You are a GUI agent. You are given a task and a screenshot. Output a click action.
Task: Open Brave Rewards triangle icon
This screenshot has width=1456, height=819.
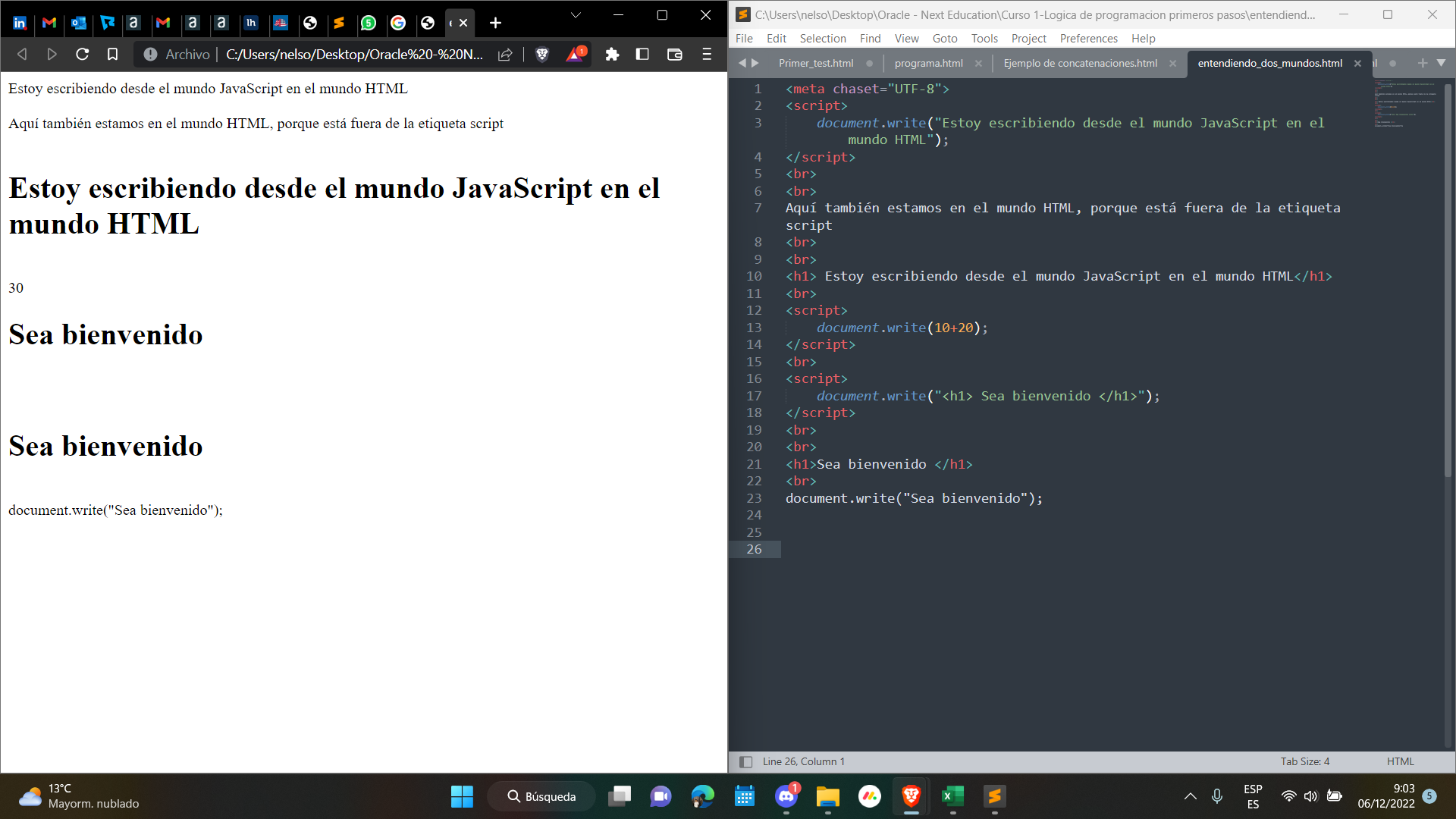click(x=576, y=54)
